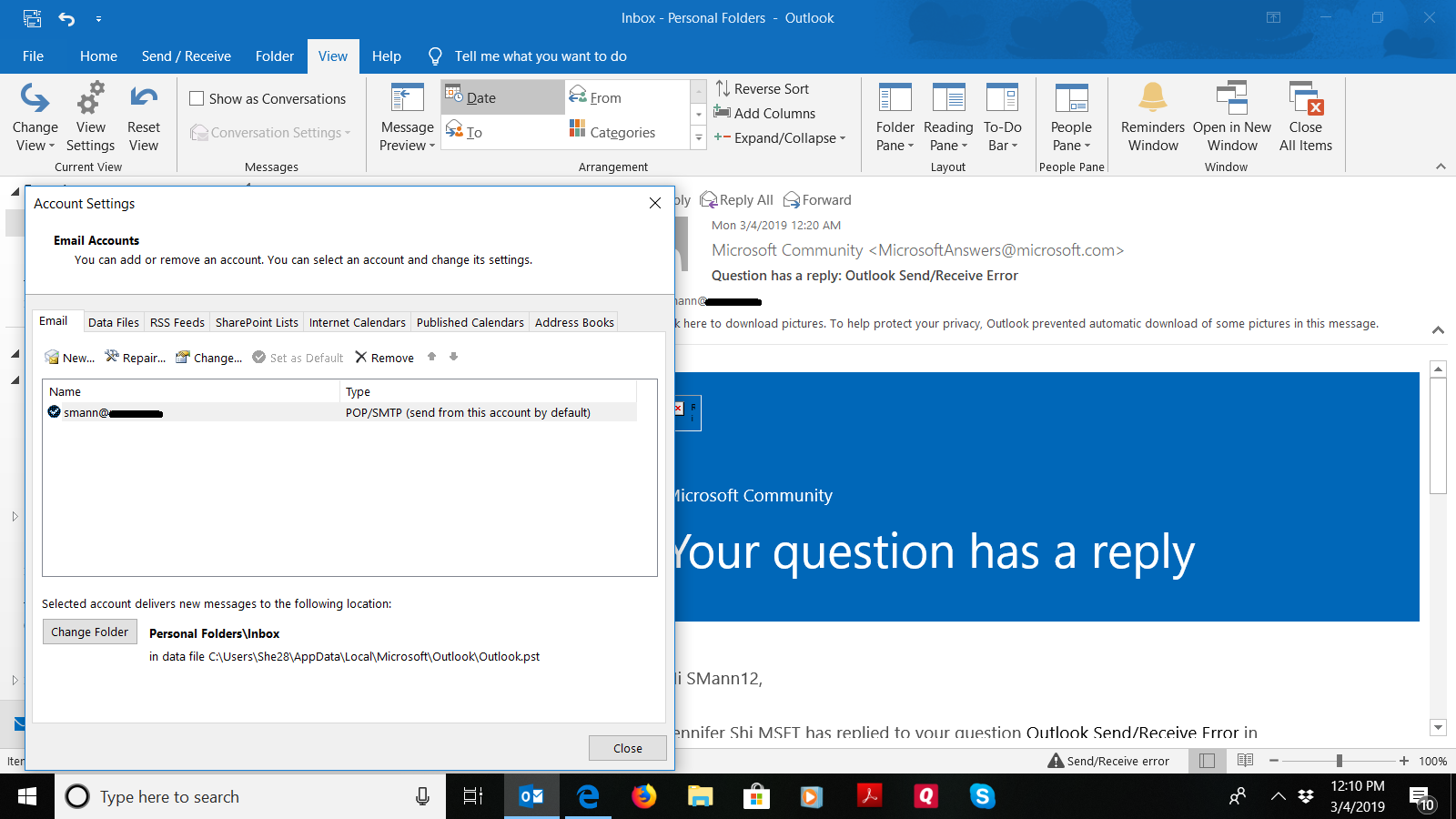Select the SharePoint Lists tab
Image resolution: width=1456 pixels, height=819 pixels.
pos(257,322)
